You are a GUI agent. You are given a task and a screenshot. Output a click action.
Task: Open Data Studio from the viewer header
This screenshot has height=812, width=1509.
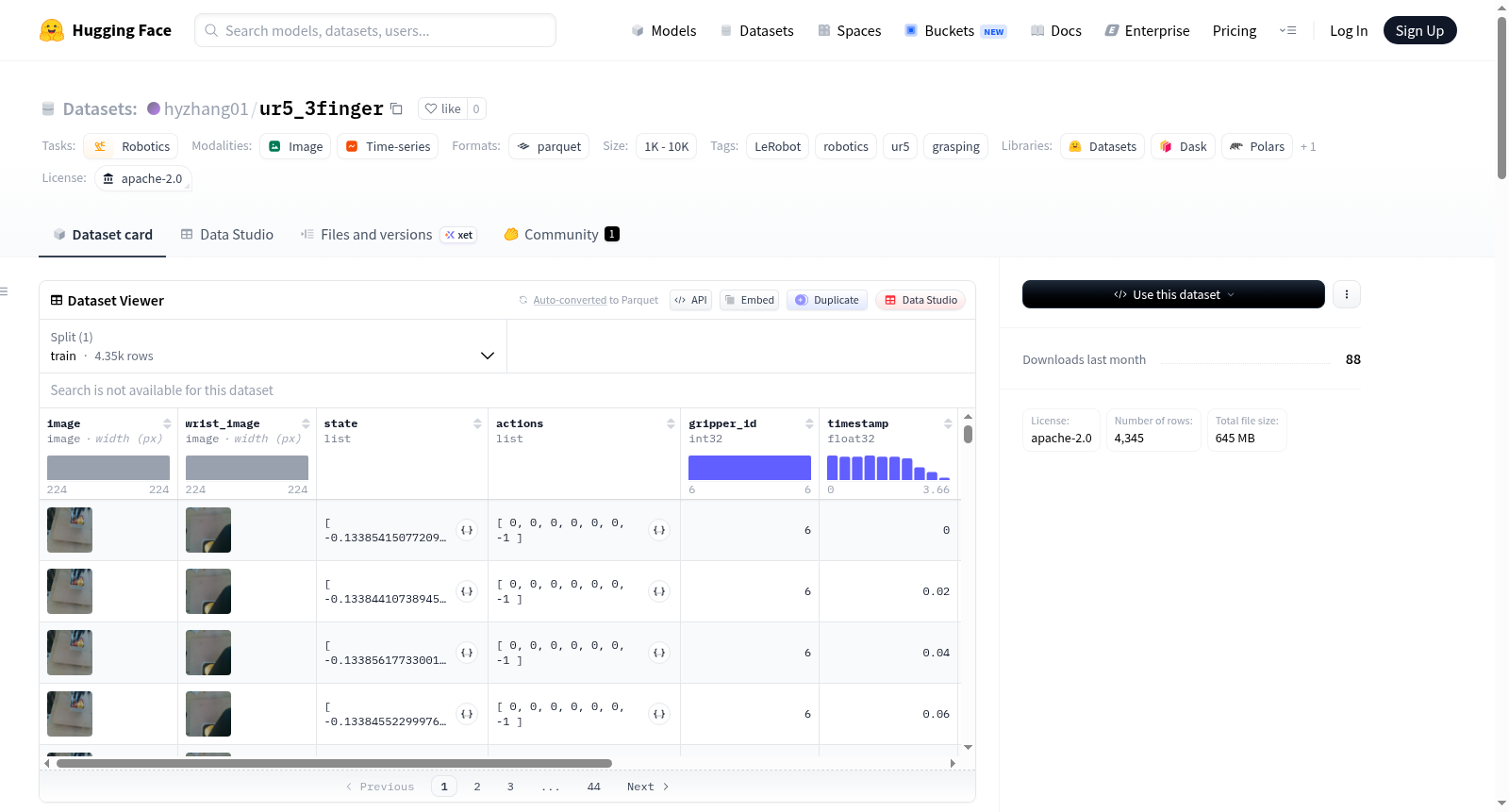pos(920,300)
